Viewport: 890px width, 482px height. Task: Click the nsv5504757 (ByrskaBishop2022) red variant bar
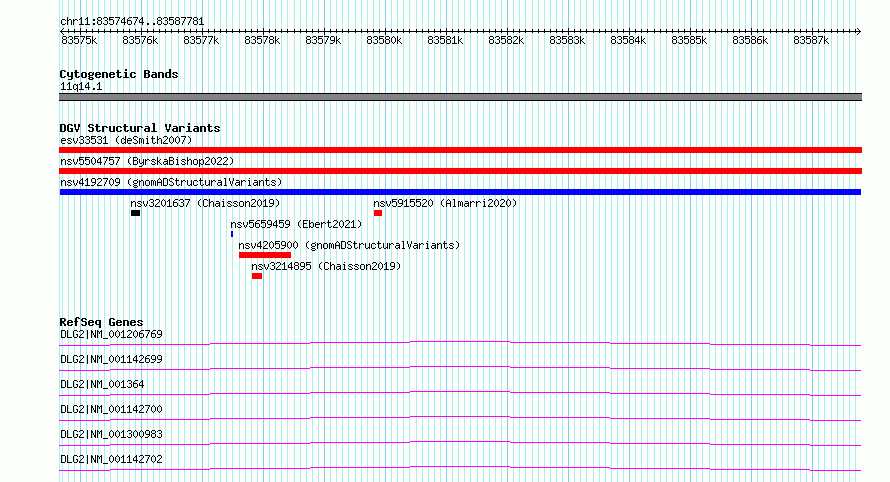460,171
